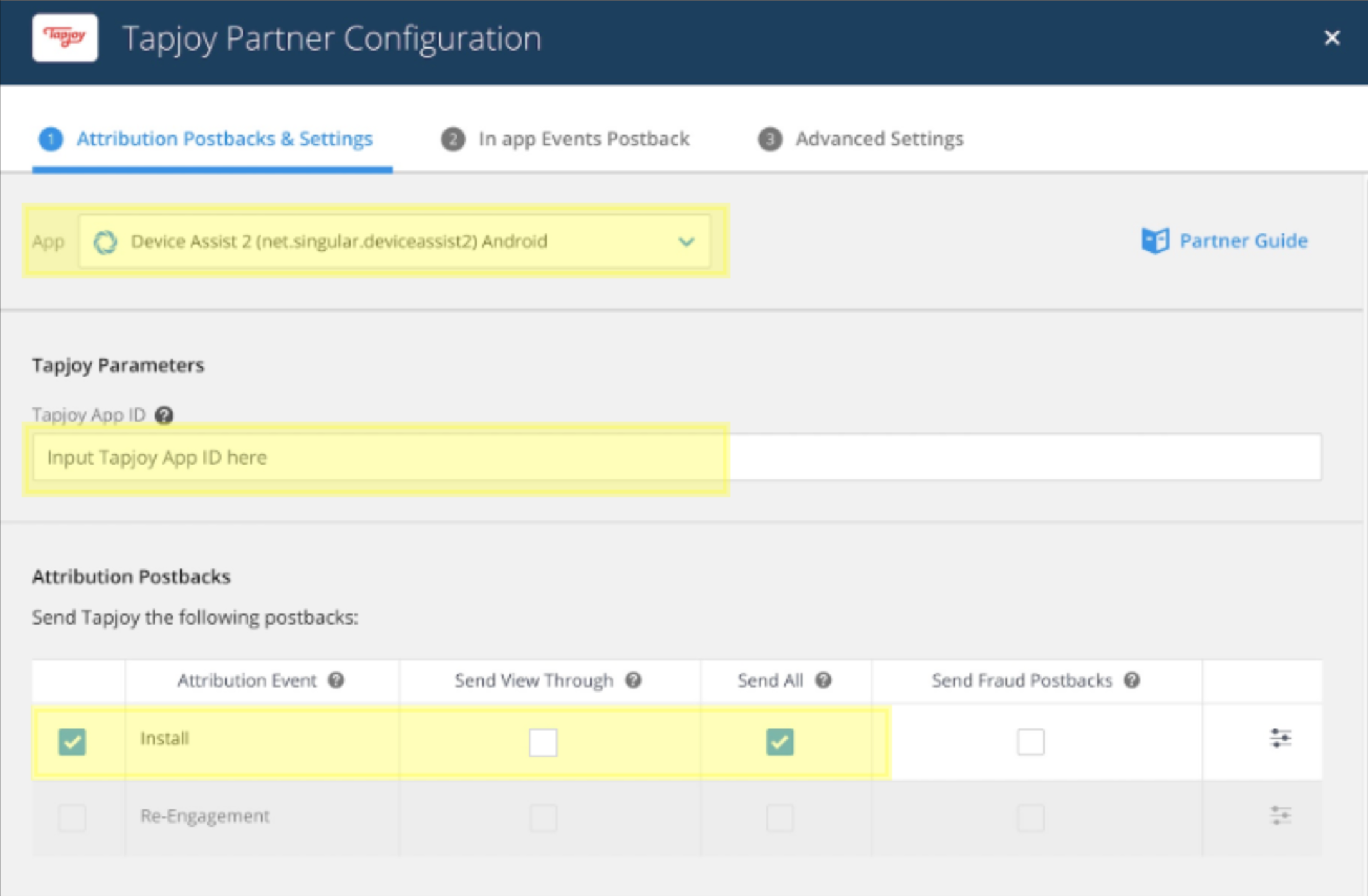Click Attribution Event help icon
1368x896 pixels.
click(x=336, y=680)
